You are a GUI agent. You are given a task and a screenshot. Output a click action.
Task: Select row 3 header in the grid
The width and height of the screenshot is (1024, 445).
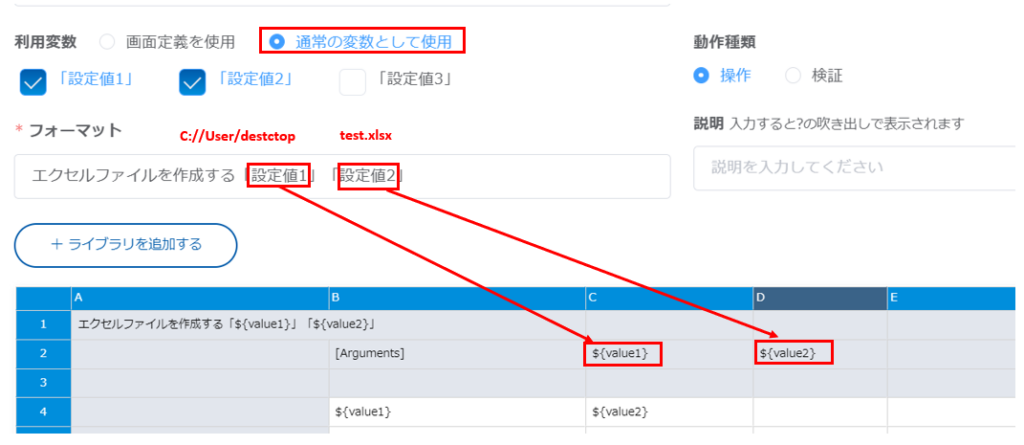43,382
